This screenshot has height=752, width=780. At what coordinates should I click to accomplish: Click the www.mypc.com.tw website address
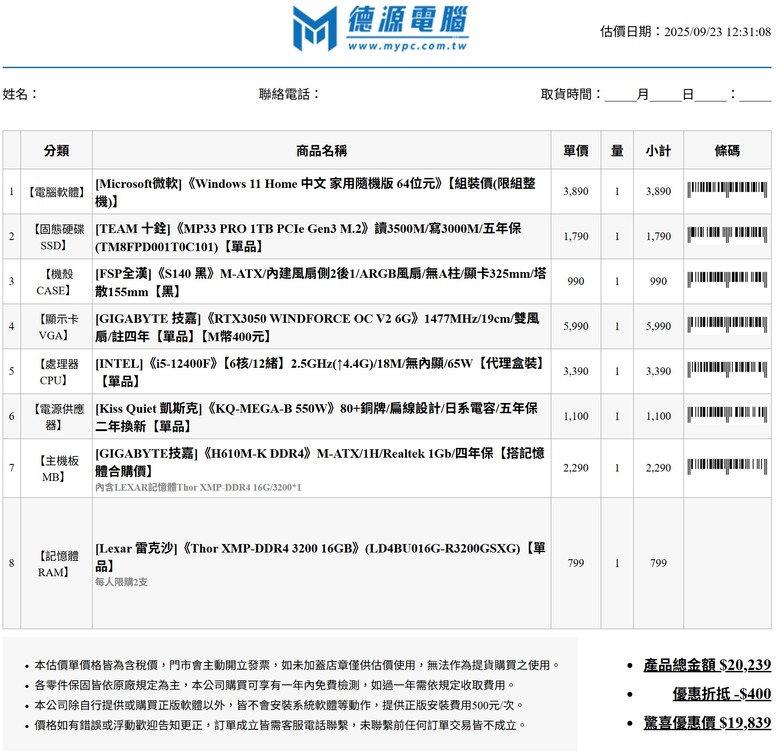click(x=407, y=46)
